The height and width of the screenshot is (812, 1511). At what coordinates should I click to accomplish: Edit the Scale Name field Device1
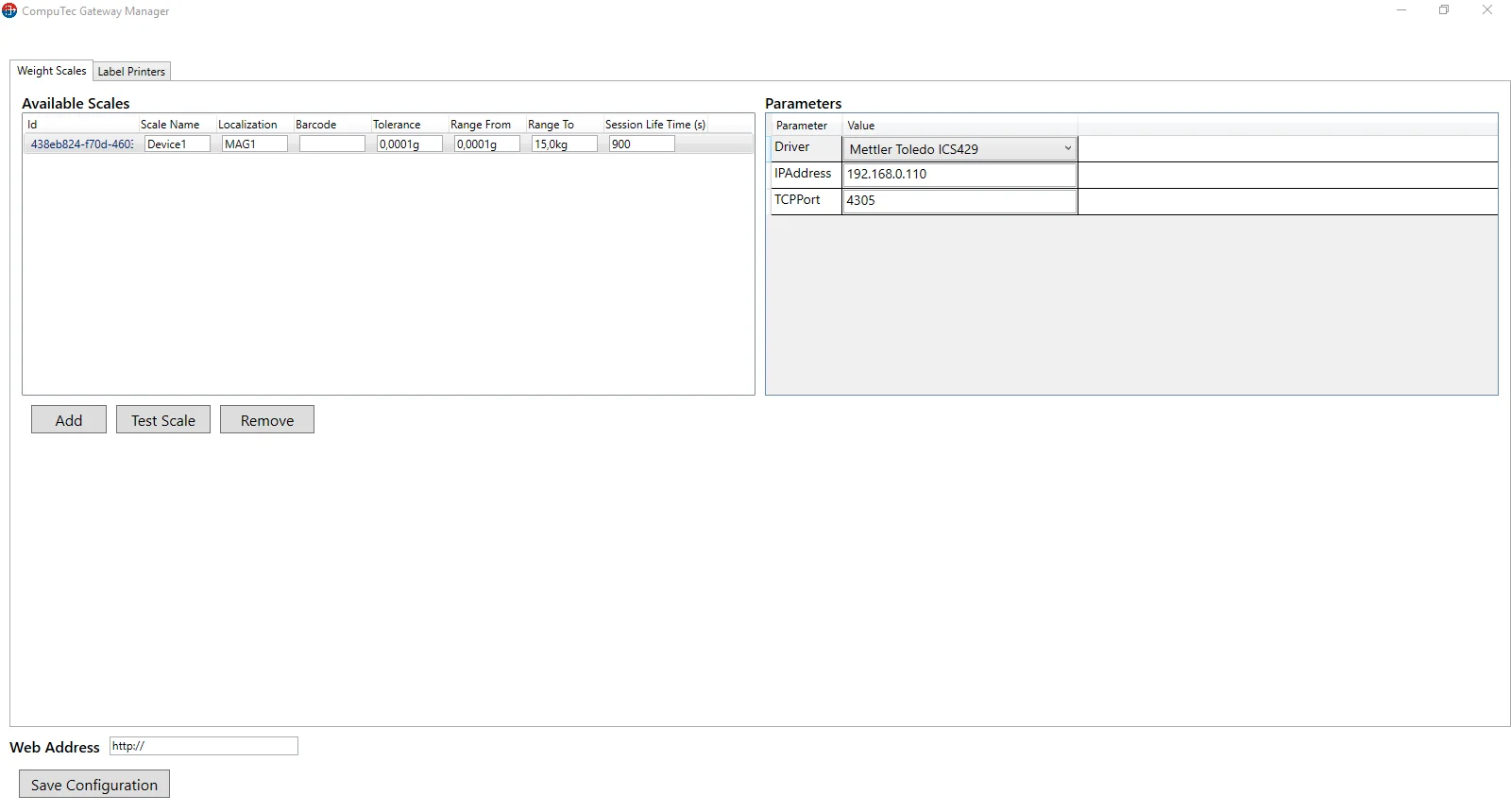pyautogui.click(x=177, y=144)
